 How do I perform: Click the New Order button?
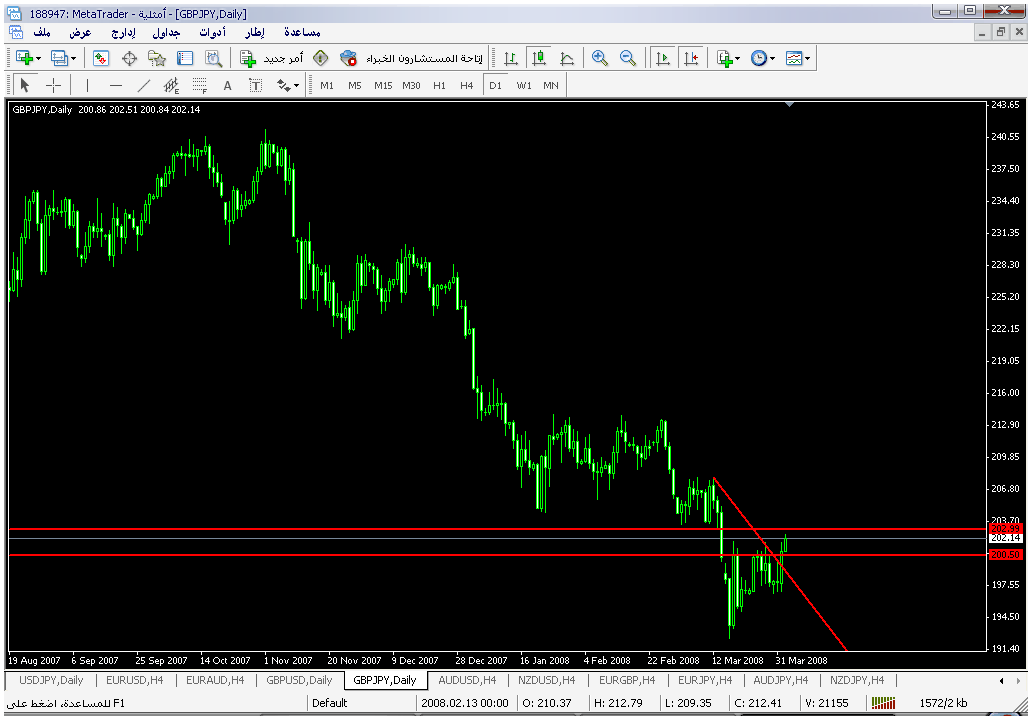[x=271, y=59]
